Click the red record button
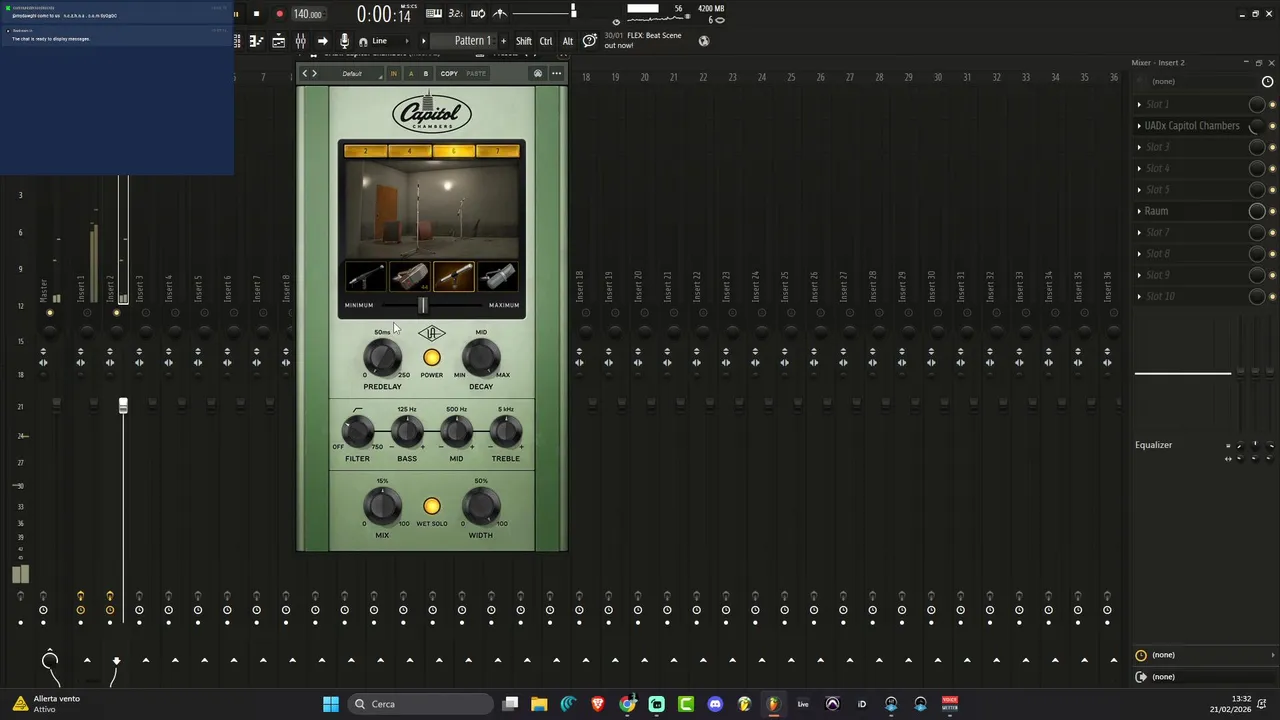Viewport: 1280px width, 720px height. tap(279, 14)
